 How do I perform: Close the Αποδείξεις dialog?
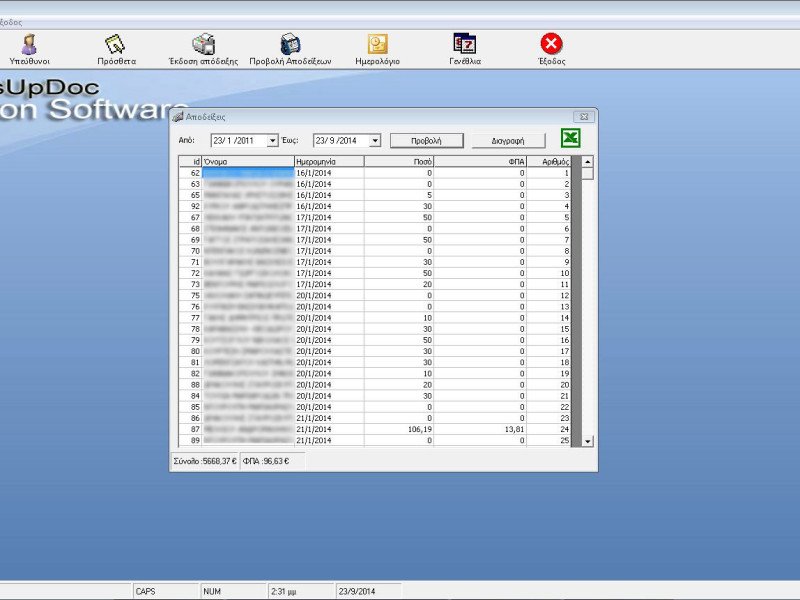[584, 117]
